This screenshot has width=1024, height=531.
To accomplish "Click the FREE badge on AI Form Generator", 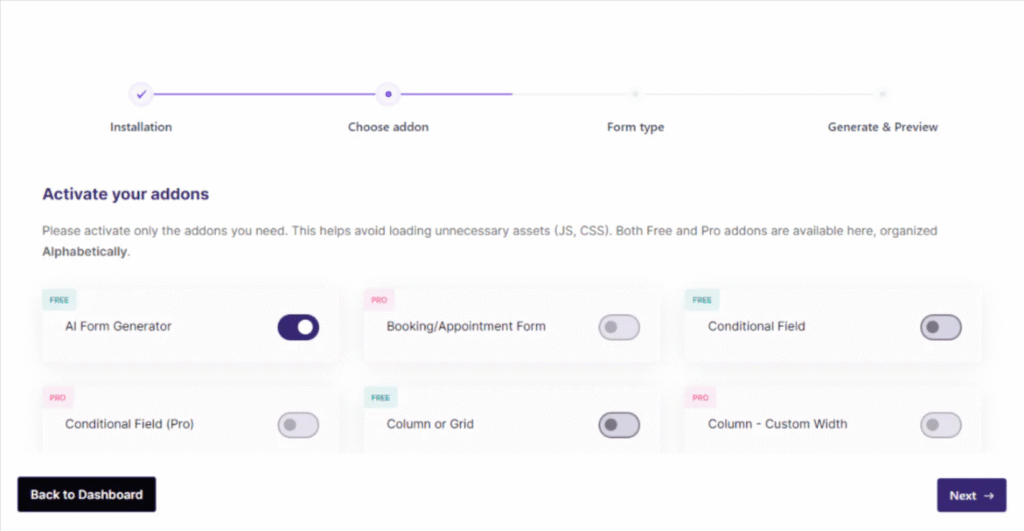I will click(59, 300).
